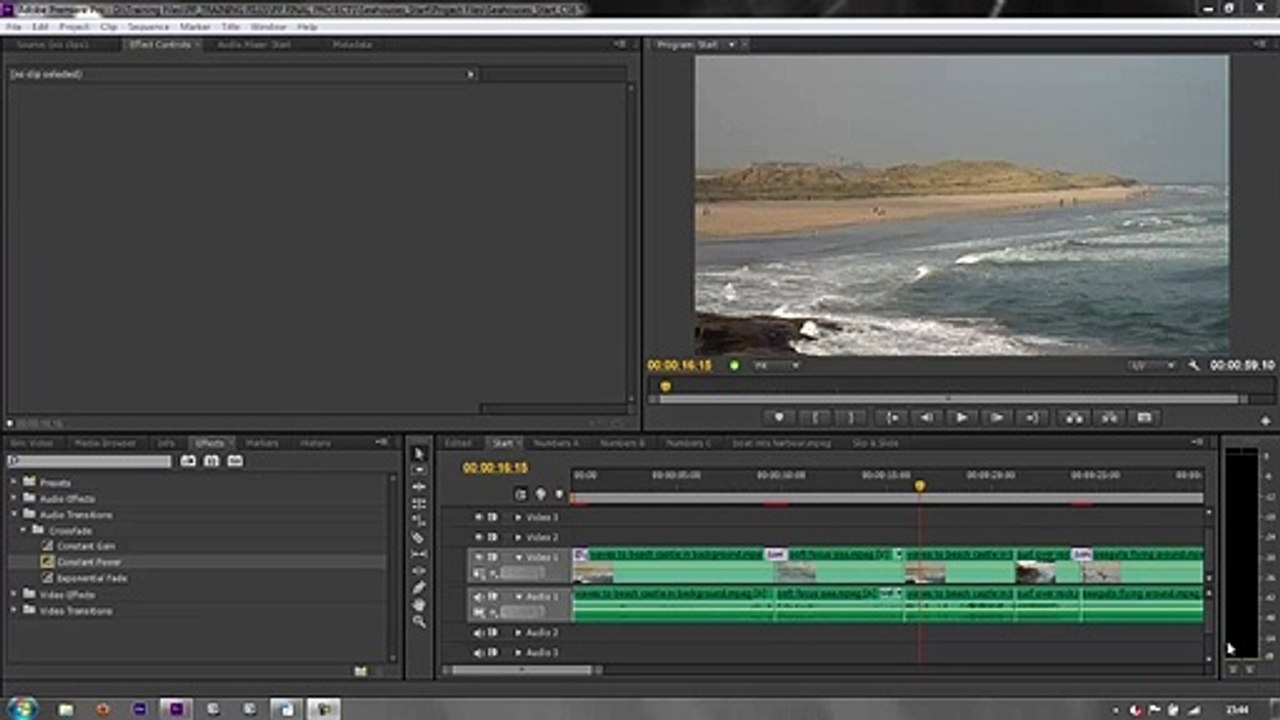Click Add Marker button in Program monitor

pos(779,418)
